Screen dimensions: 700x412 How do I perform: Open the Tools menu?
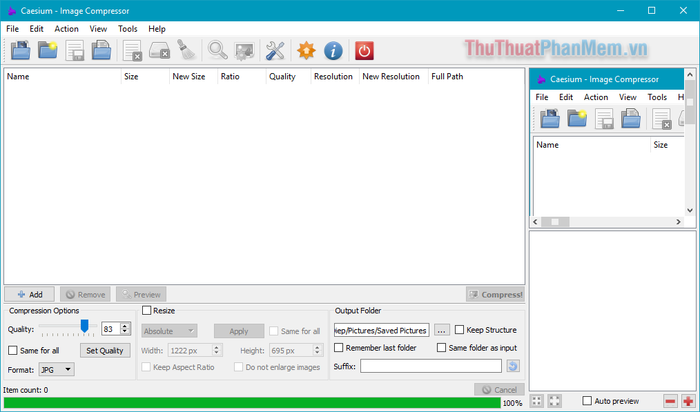tap(128, 29)
